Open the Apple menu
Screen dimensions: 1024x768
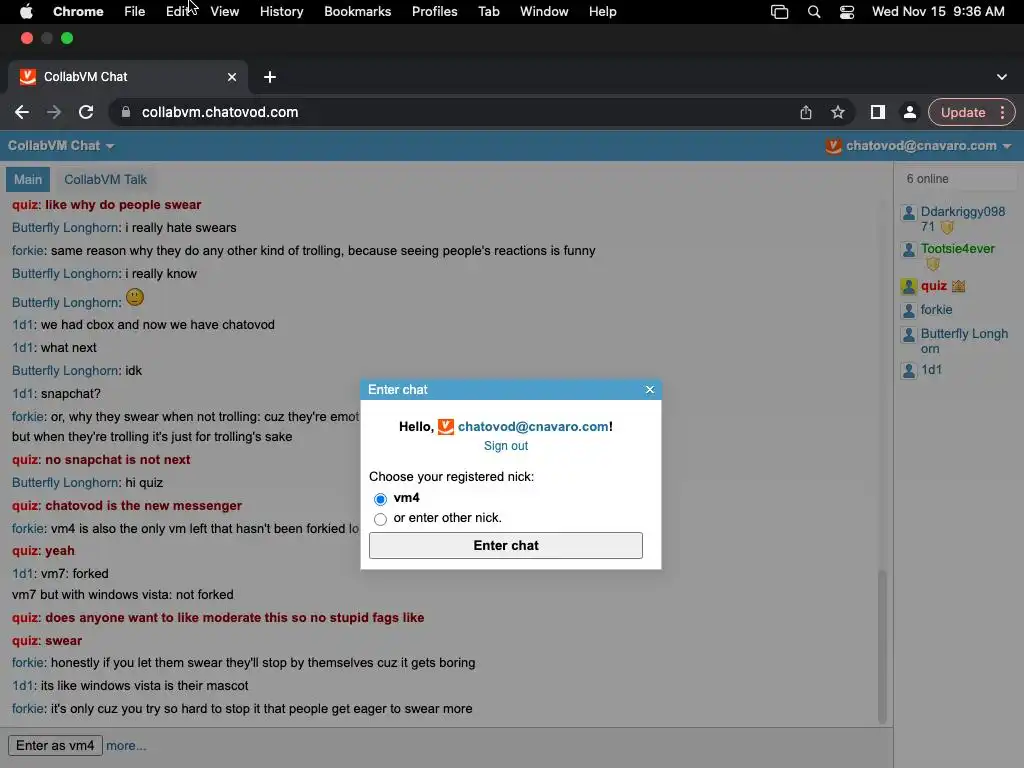(x=26, y=11)
